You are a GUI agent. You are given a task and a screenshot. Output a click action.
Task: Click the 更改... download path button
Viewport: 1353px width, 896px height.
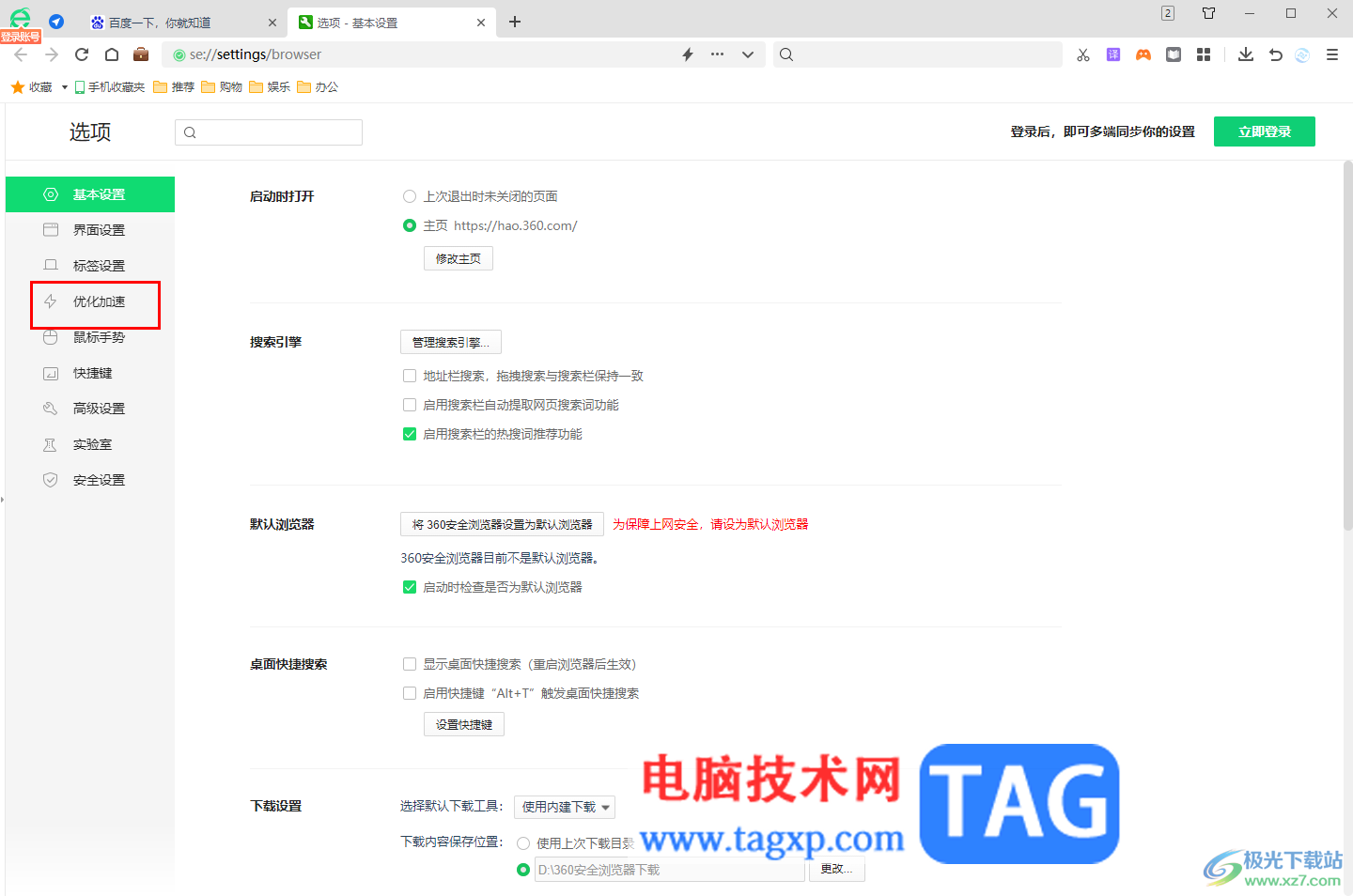(x=836, y=869)
